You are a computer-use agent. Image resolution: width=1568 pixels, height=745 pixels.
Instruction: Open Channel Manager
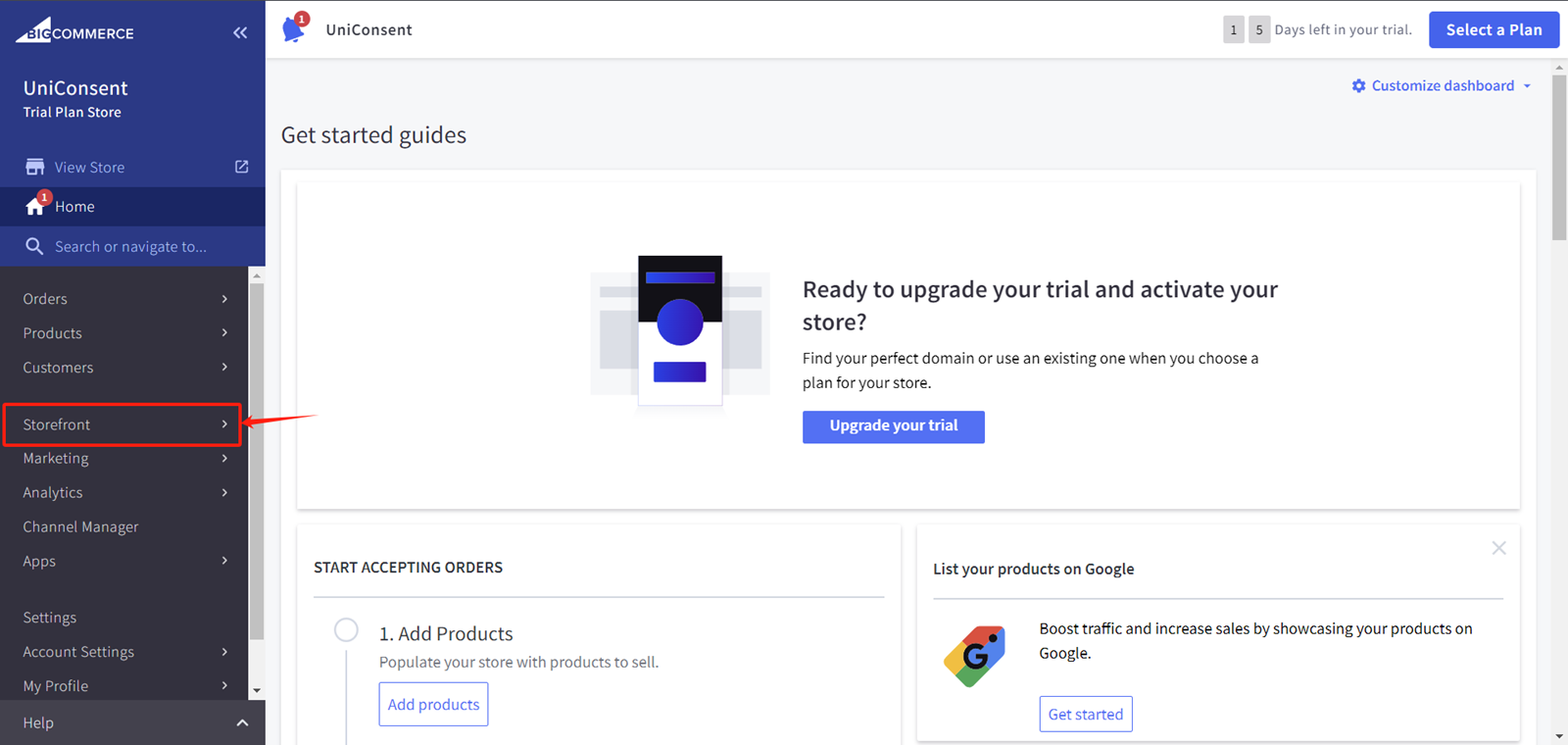[x=124, y=526]
